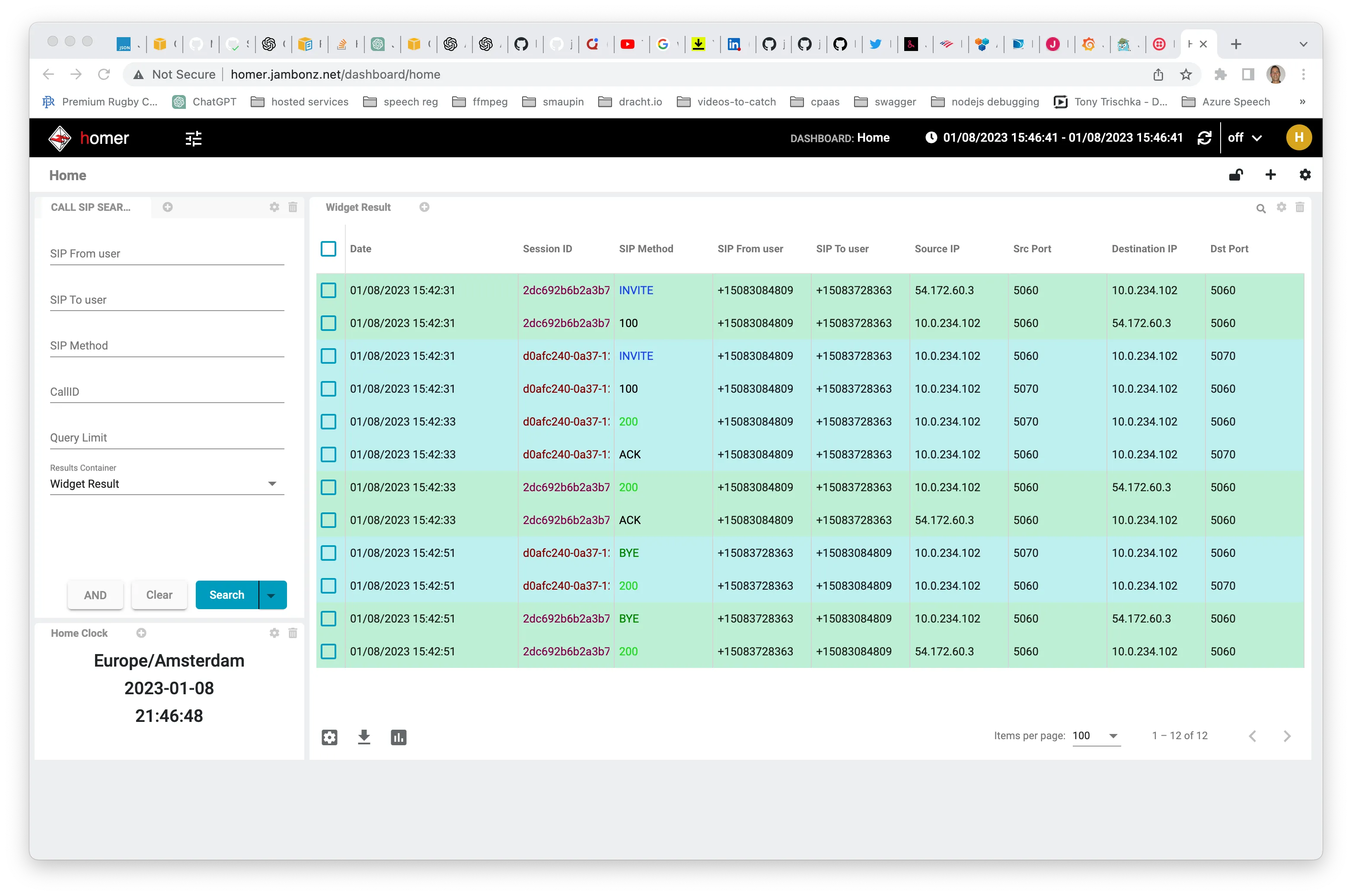
Task: Go to previous results page arrow
Action: pyautogui.click(x=1252, y=736)
